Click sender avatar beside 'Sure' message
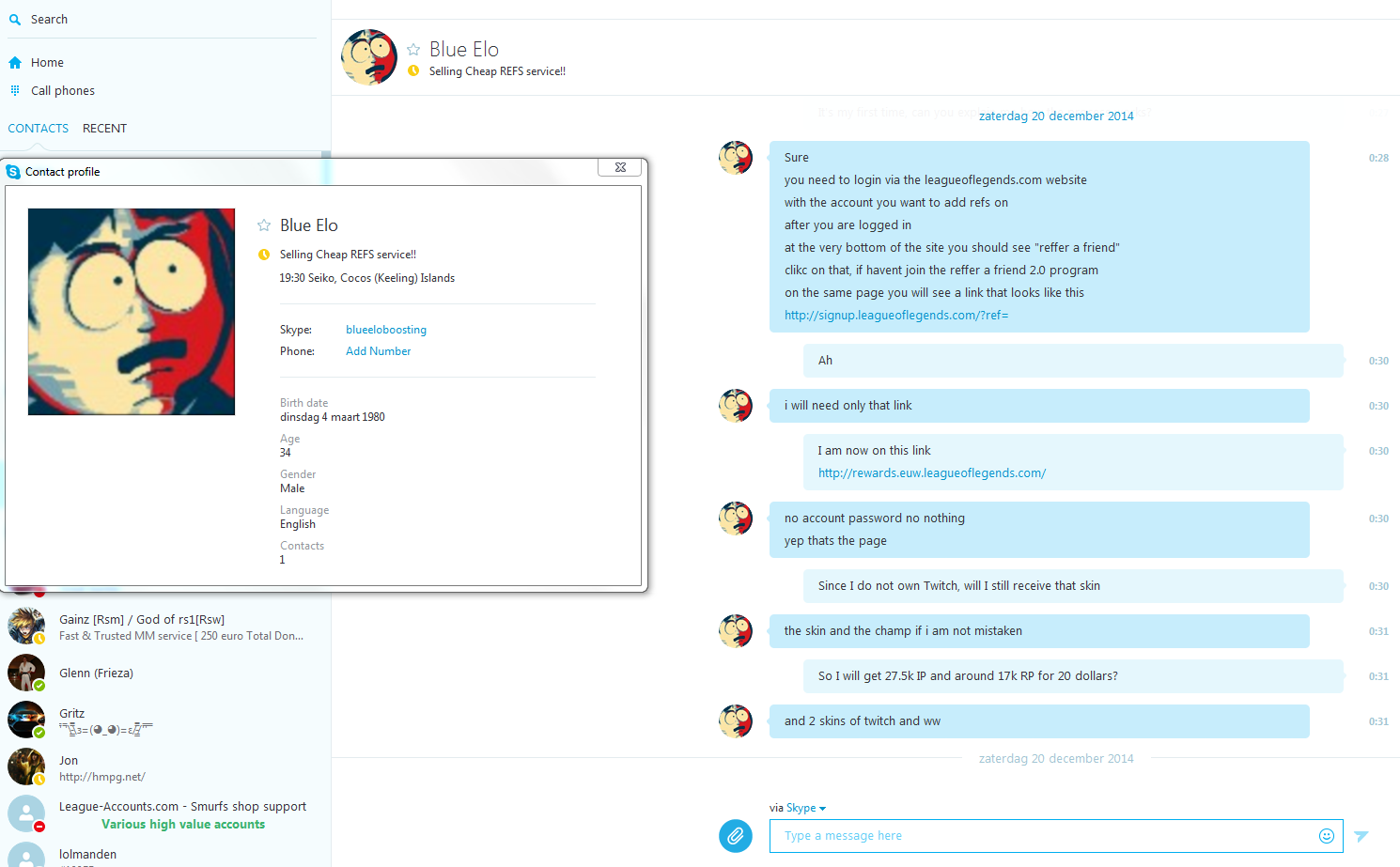The height and width of the screenshot is (867, 1400). coord(736,158)
